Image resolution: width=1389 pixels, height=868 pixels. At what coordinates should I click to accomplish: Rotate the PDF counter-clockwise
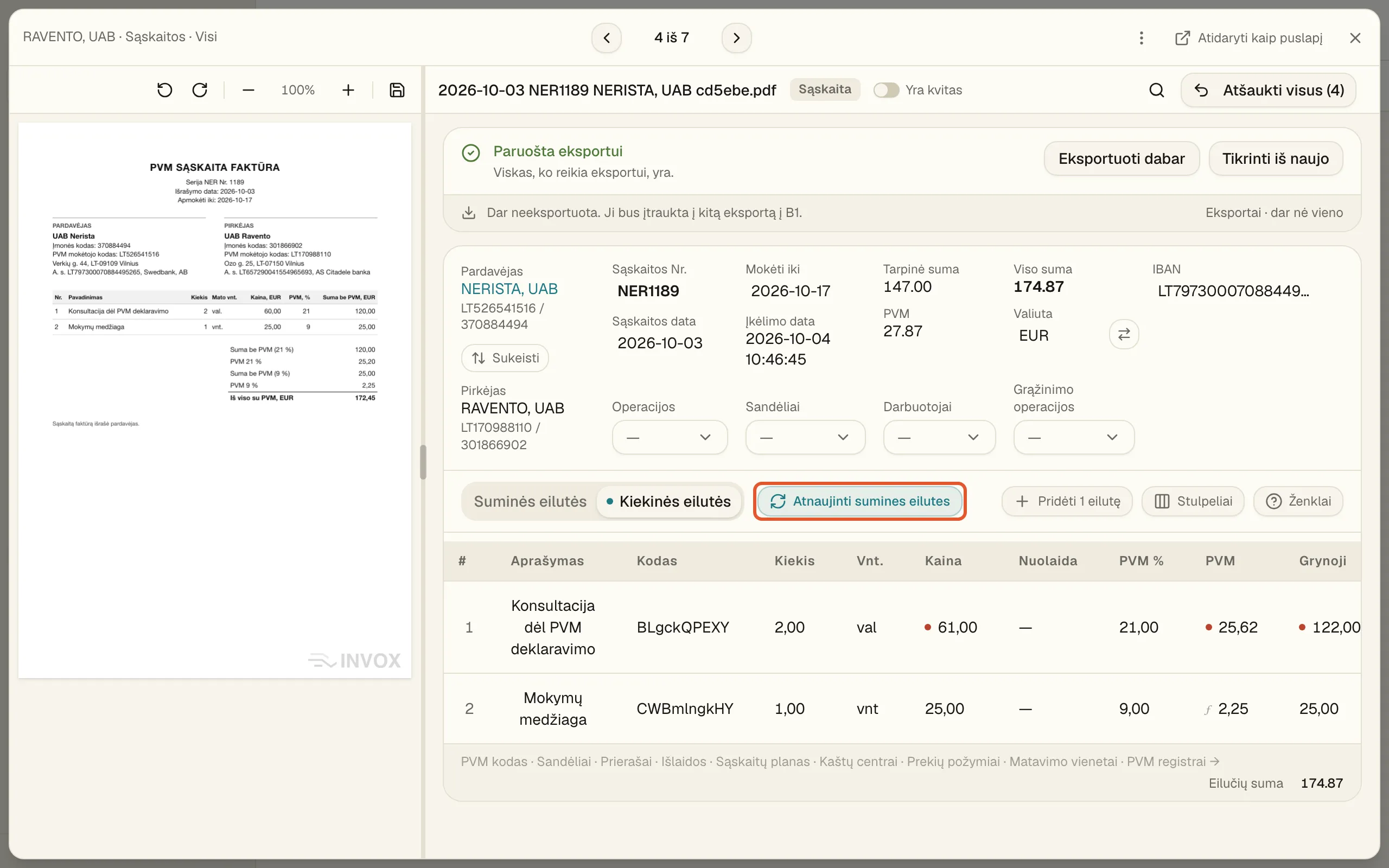click(x=165, y=90)
